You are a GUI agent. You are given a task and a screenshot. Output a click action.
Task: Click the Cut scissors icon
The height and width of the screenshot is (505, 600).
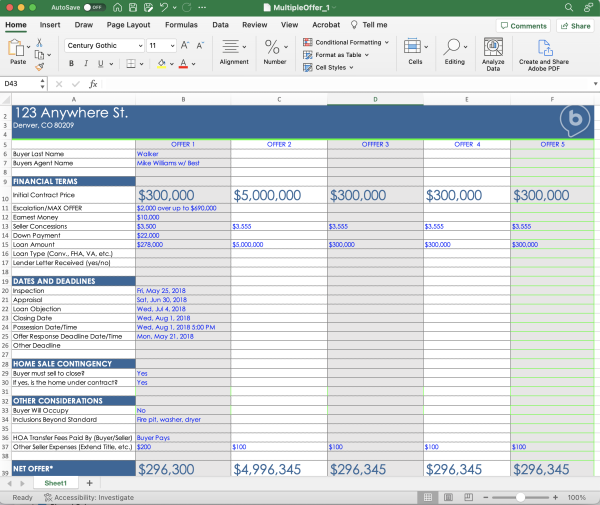(40, 42)
